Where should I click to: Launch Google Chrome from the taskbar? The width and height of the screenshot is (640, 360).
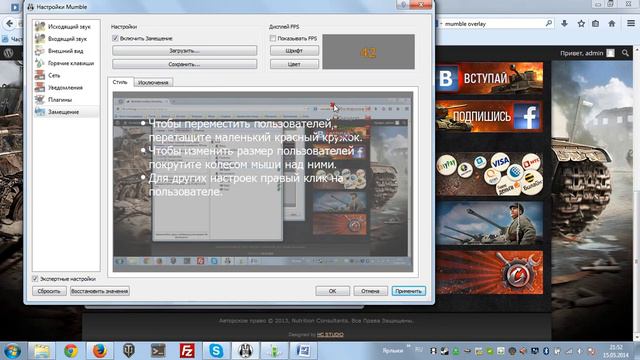[x=71, y=351]
